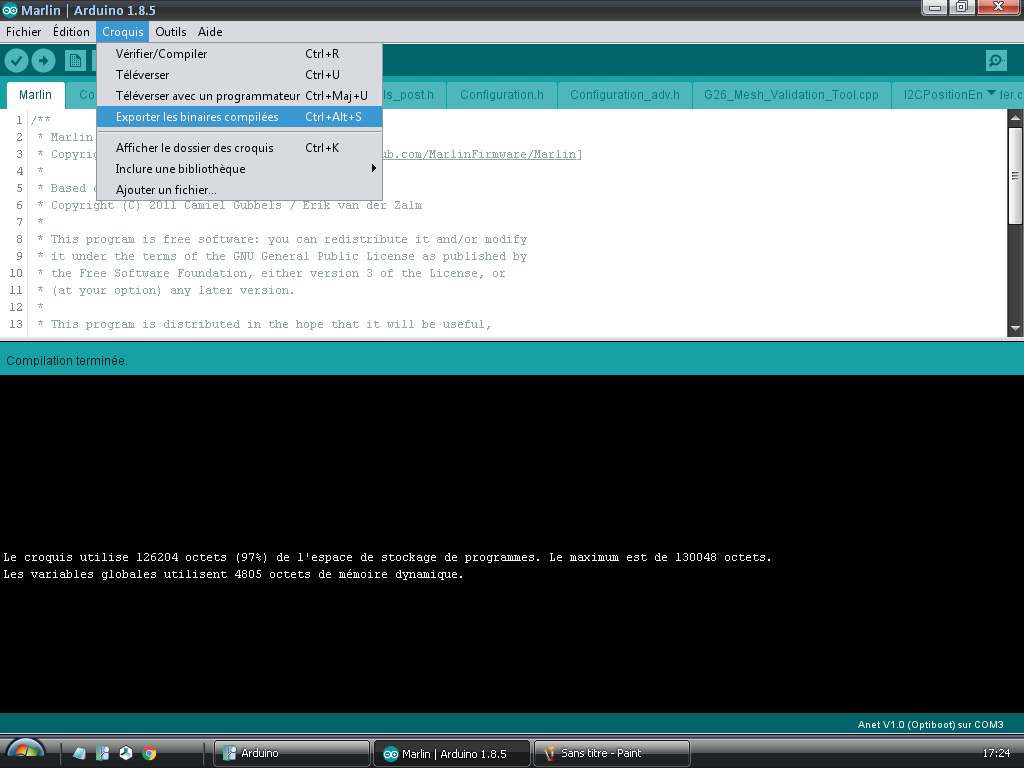
Task: Choose Ajouter un fichier entry
Action: pos(239,189)
